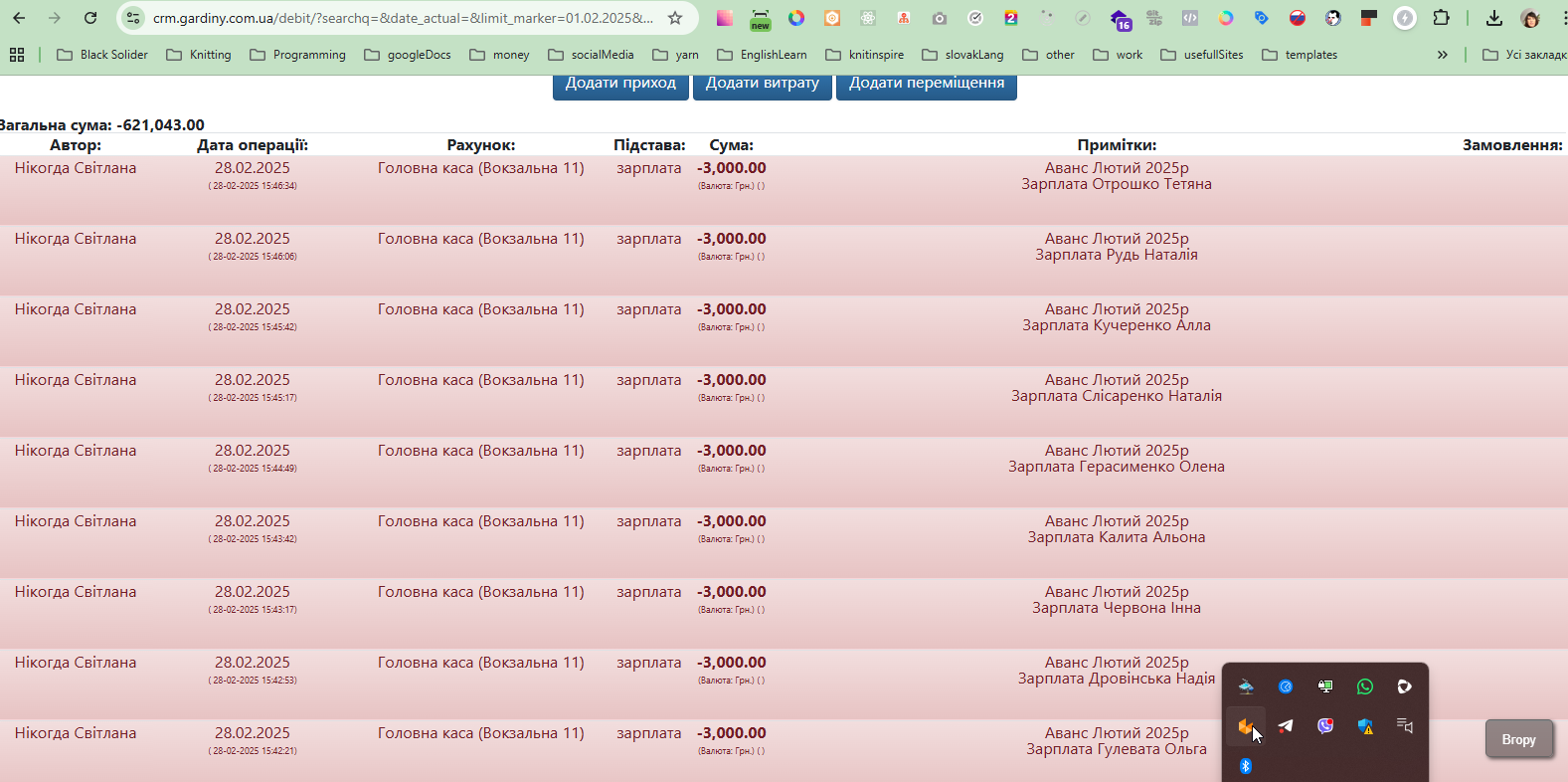The height and width of the screenshot is (782, 1568).
Task: Bookmark this page with the star
Action: (x=675, y=18)
